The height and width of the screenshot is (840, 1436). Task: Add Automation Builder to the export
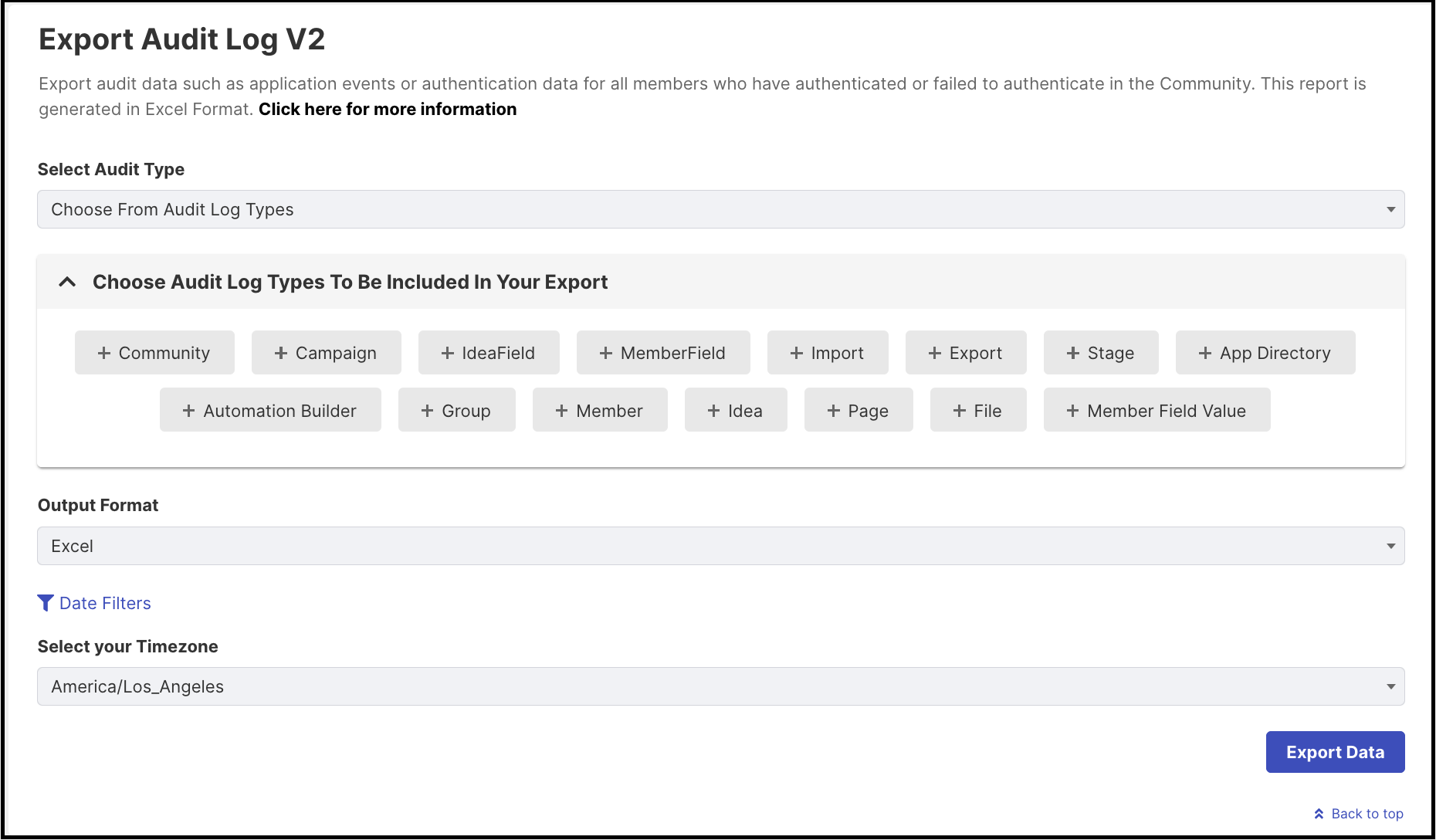tap(270, 410)
